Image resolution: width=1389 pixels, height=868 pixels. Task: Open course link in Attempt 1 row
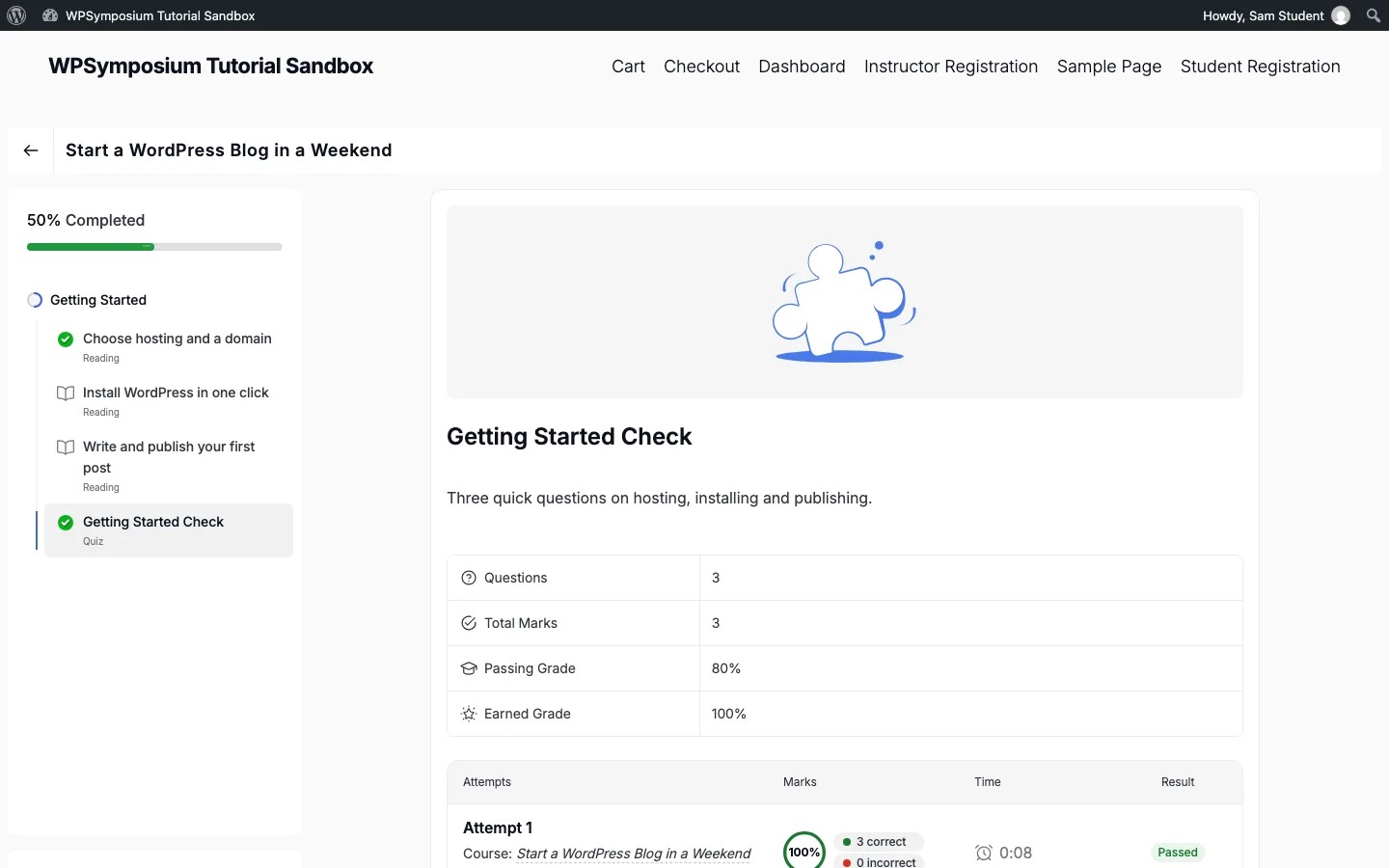coord(634,854)
